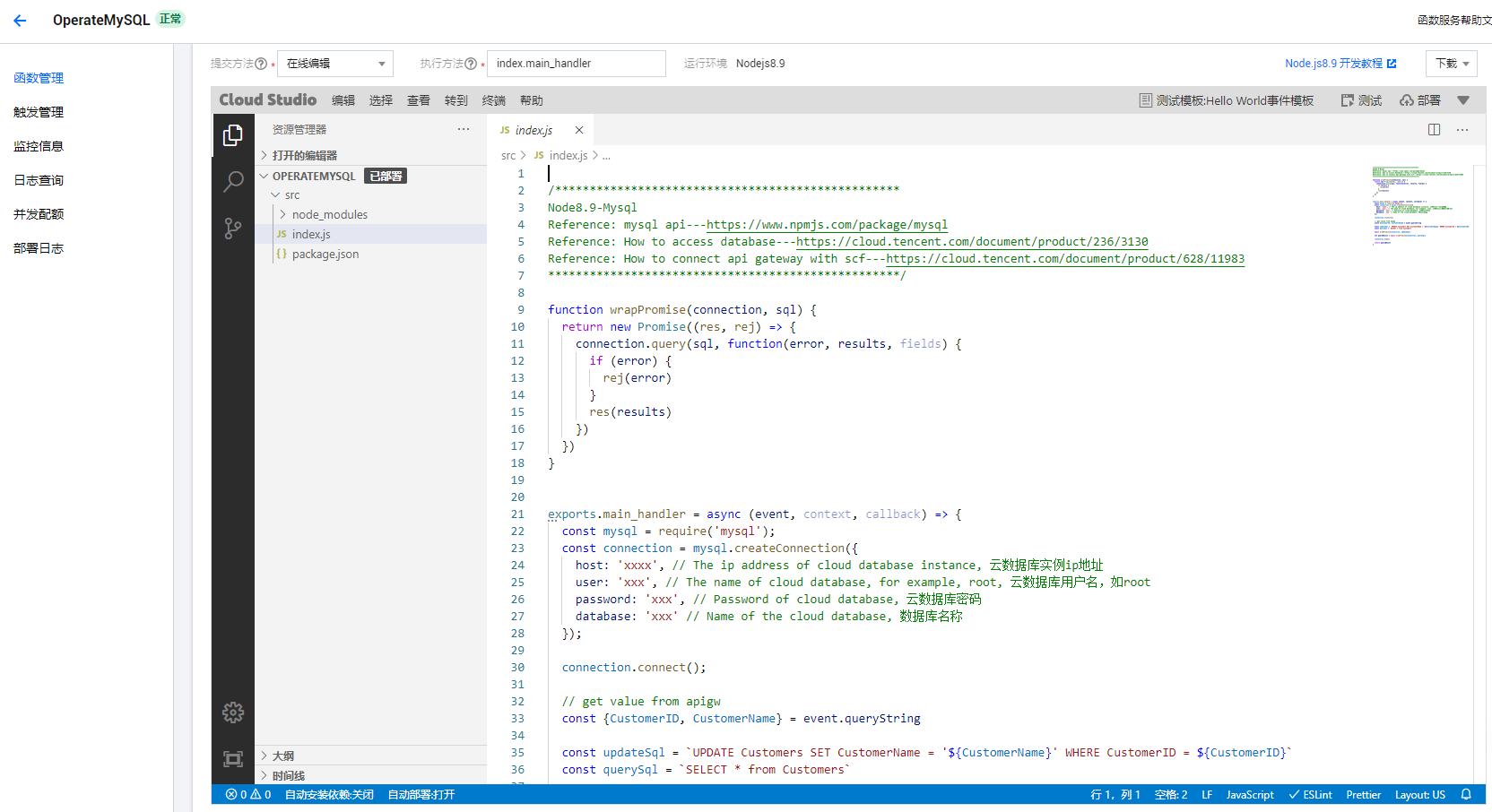Click the 部署 deploy cloud button
Image resolution: width=1492 pixels, height=812 pixels.
[x=1420, y=100]
